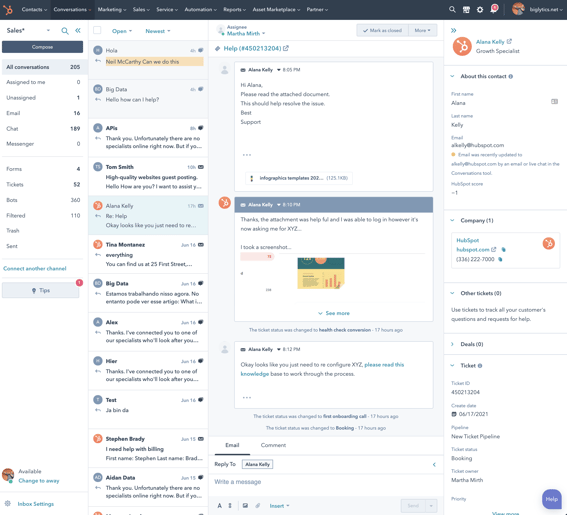The width and height of the screenshot is (567, 515).
Task: Open the Tips button
Action: tap(40, 290)
